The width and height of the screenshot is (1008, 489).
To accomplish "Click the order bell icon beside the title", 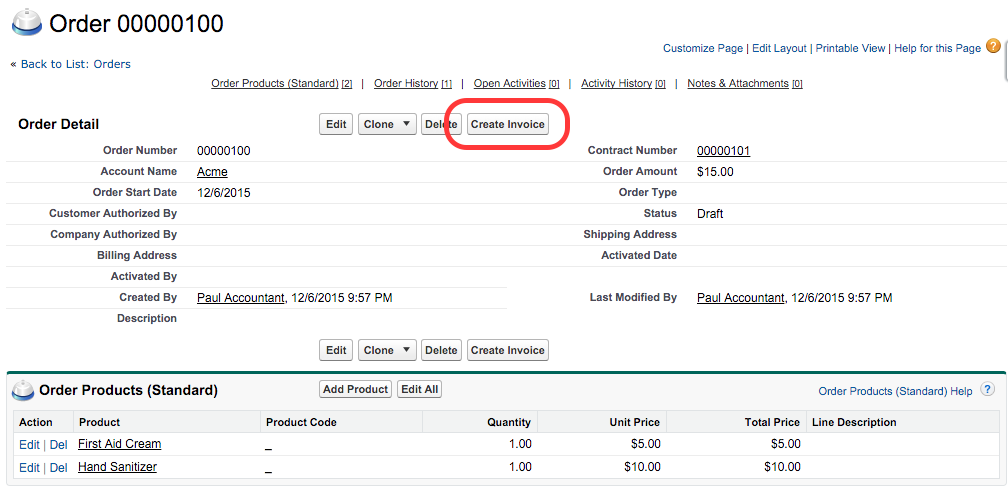I will tap(25, 22).
